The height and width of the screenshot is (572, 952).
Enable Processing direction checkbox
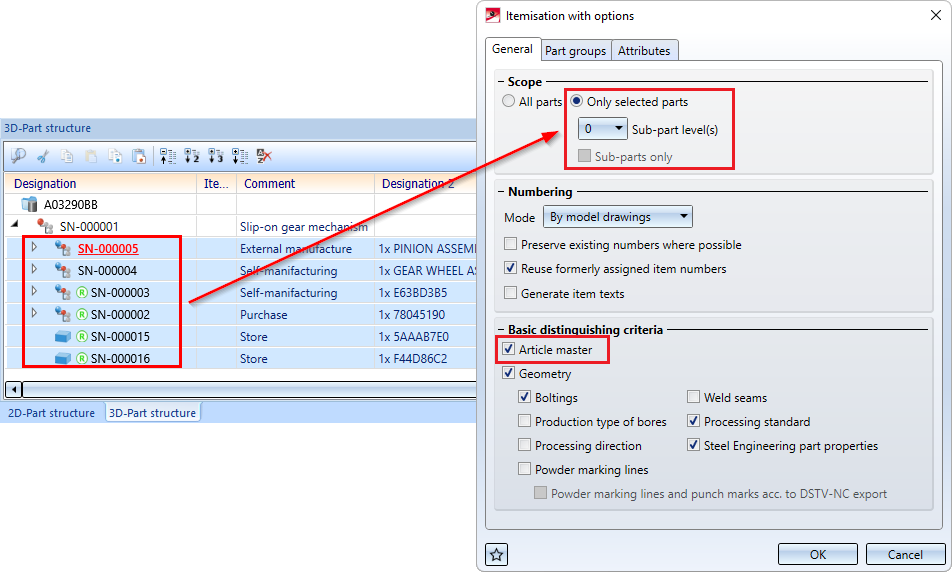pos(525,445)
